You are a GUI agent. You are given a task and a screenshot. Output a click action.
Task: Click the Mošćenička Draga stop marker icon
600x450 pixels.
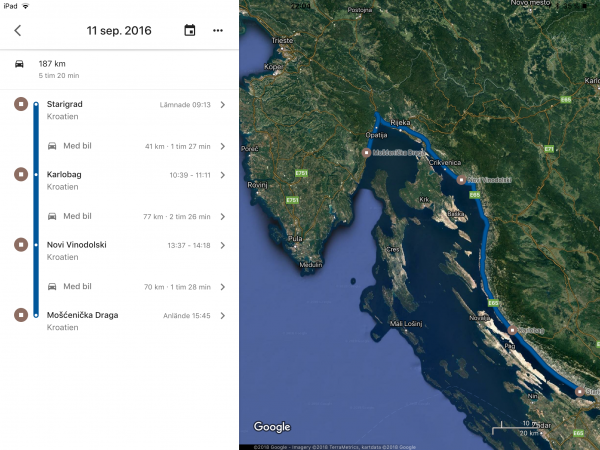point(20,315)
